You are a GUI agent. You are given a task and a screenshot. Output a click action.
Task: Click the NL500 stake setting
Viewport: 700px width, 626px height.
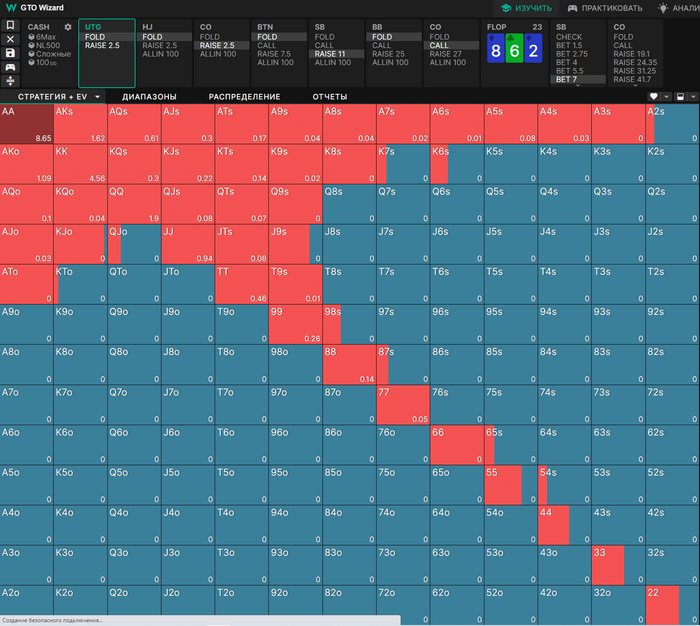[x=44, y=46]
